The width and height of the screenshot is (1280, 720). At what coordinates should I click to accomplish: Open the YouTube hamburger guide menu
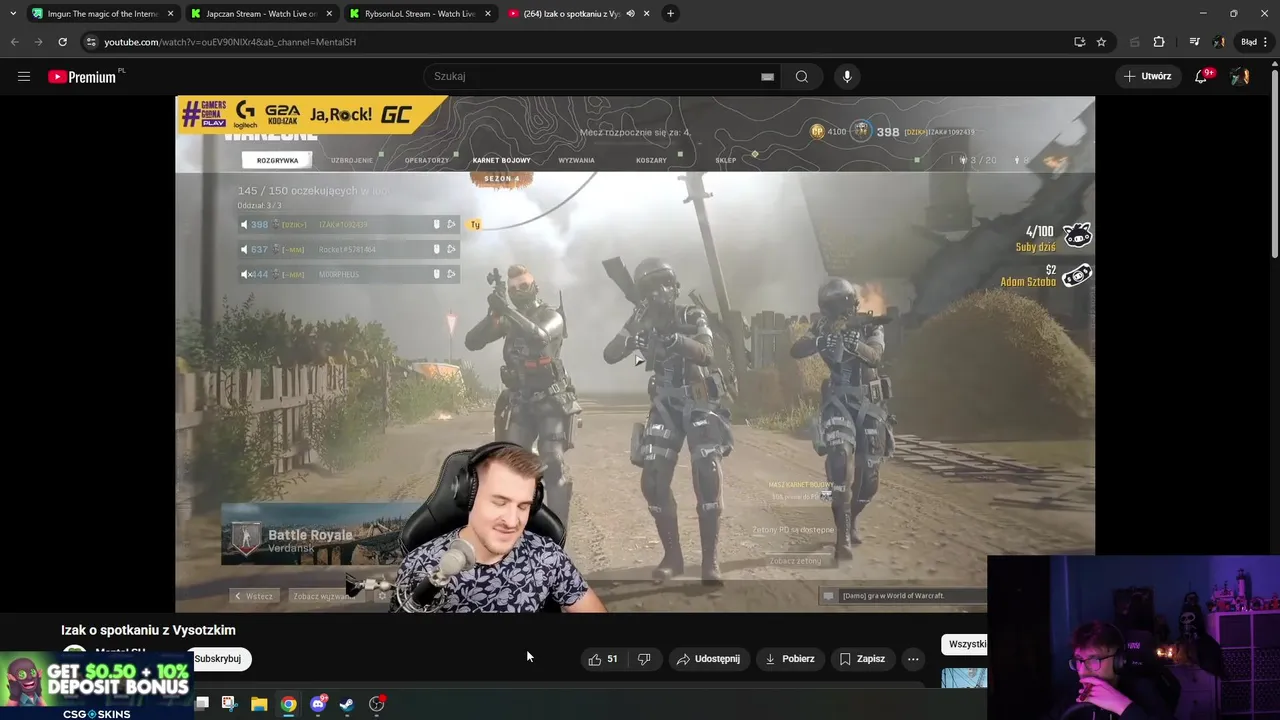[24, 76]
